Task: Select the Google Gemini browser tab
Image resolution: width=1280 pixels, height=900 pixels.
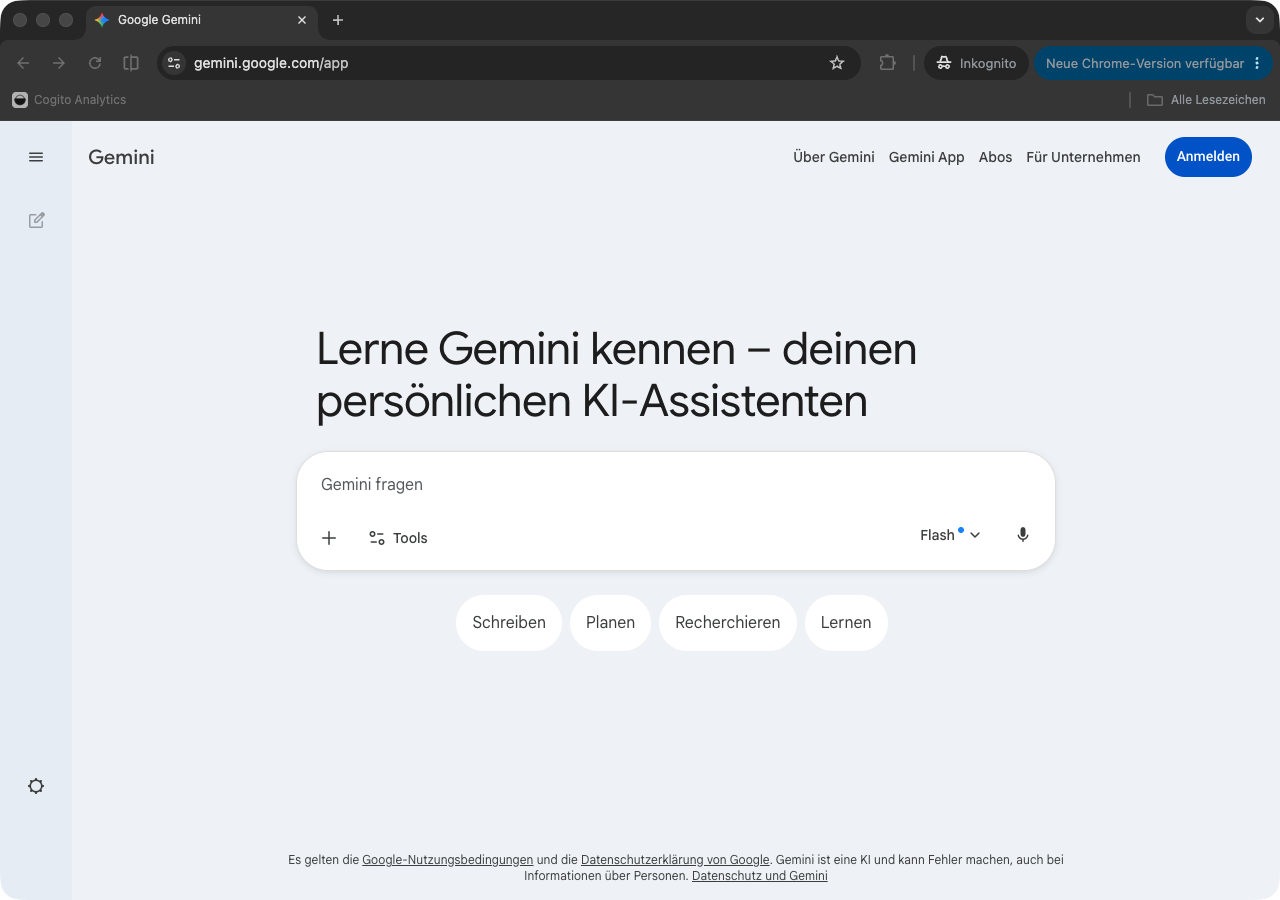Action: point(200,20)
